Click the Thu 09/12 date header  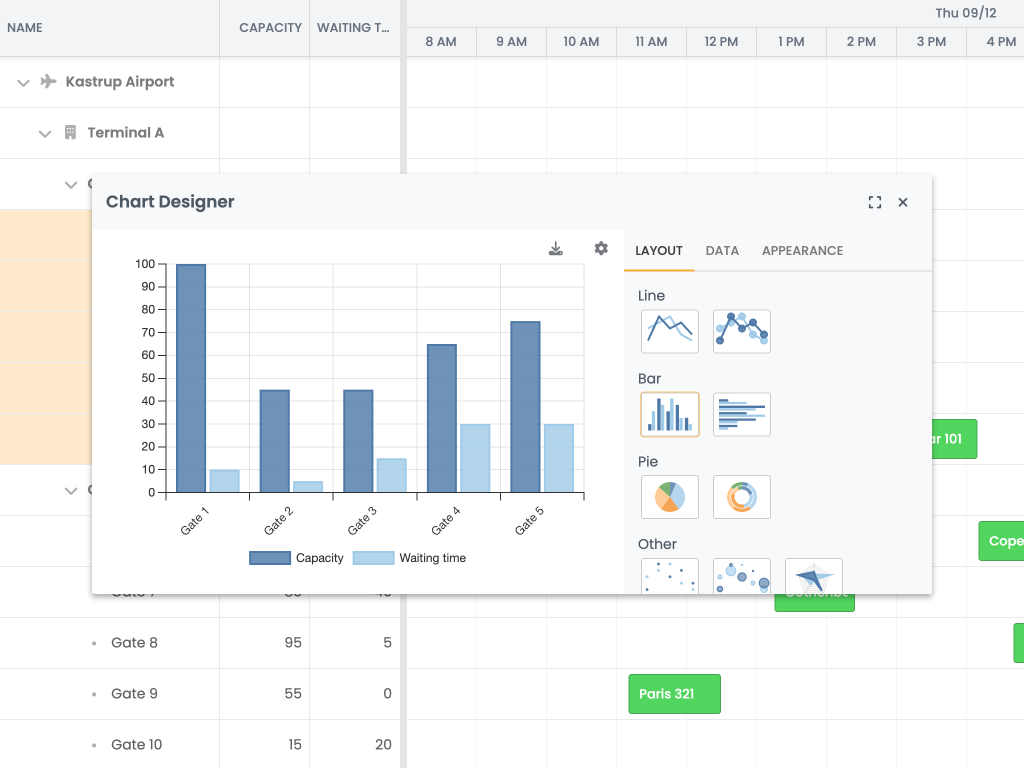tap(966, 13)
